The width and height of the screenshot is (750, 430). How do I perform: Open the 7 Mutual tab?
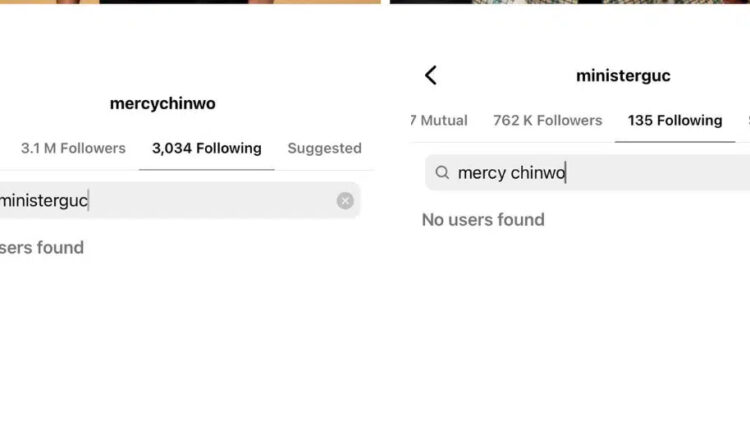point(439,120)
